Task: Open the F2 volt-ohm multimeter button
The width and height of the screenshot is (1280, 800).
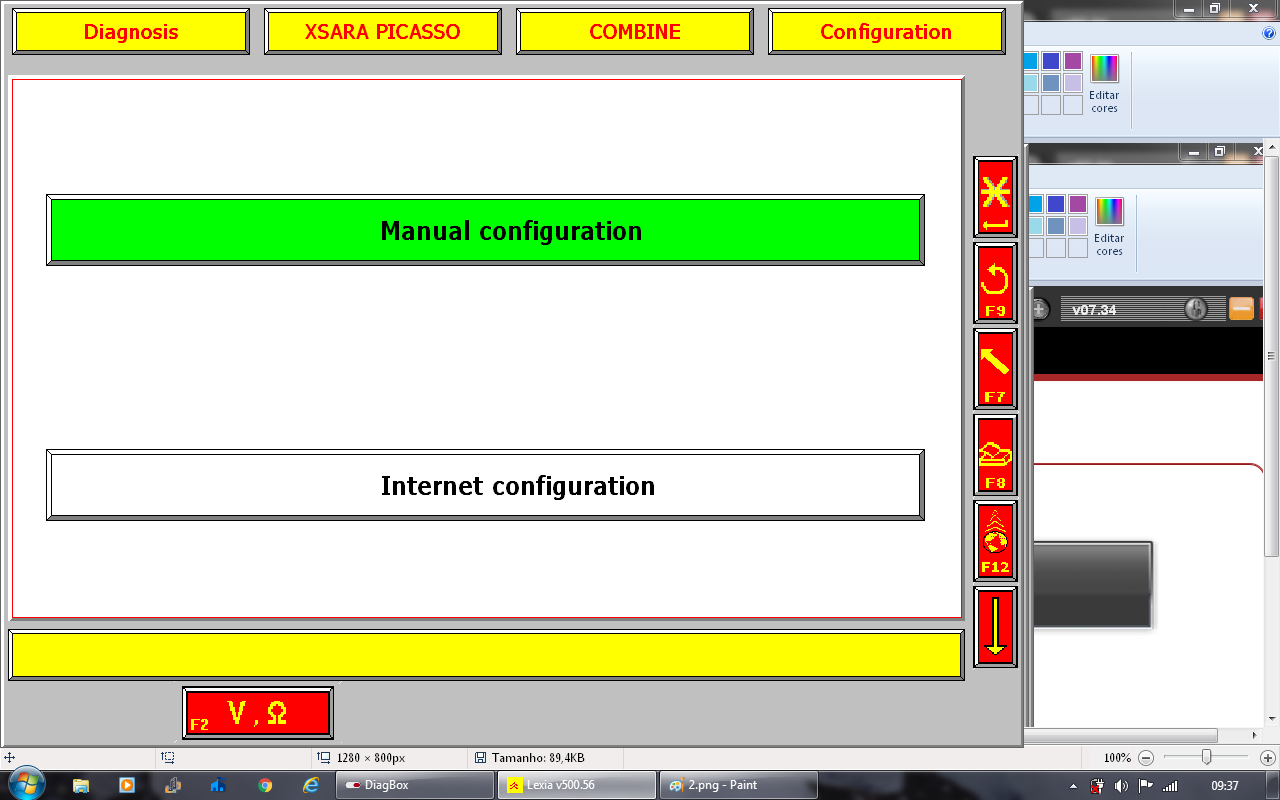Action: [258, 713]
